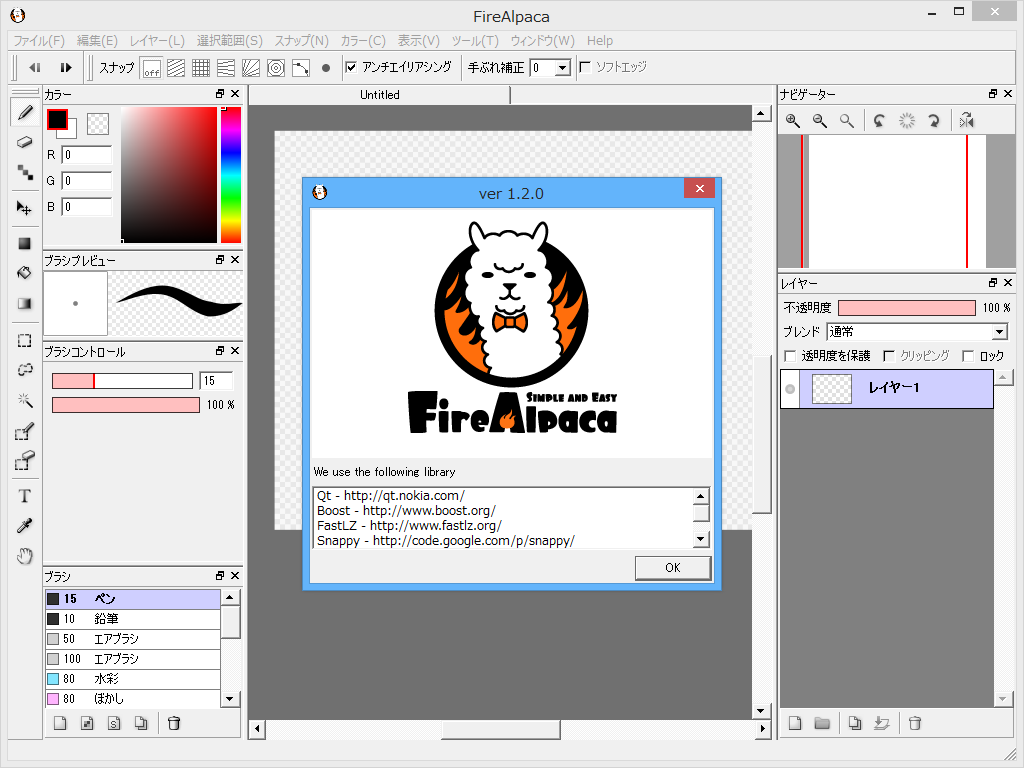Duplicate the current layer
This screenshot has height=768, width=1024.
point(855,723)
